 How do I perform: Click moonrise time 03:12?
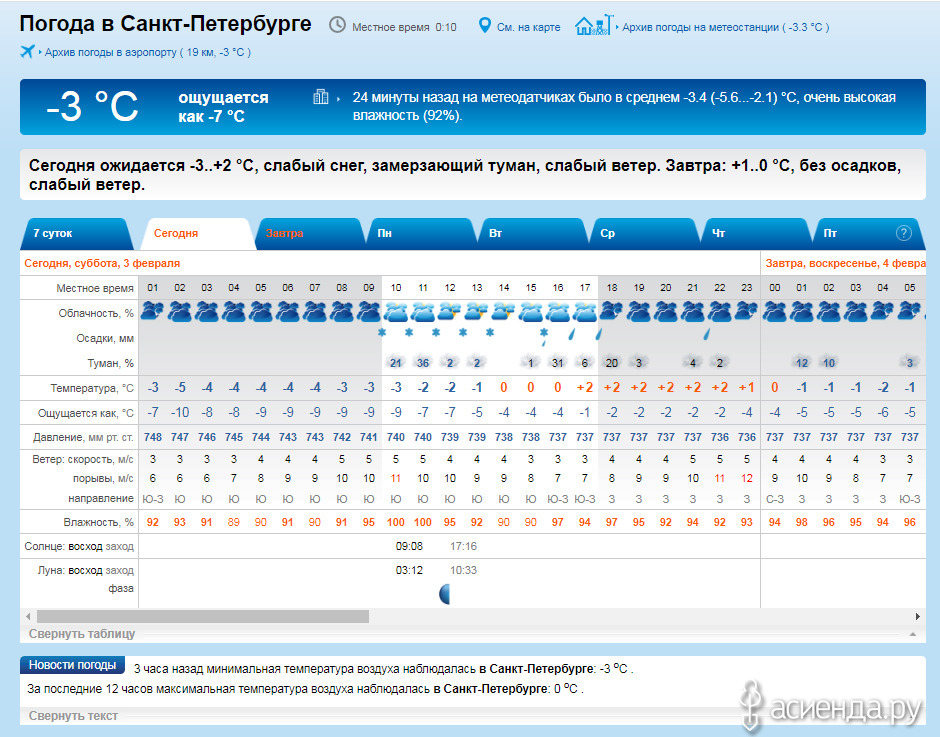coord(409,570)
